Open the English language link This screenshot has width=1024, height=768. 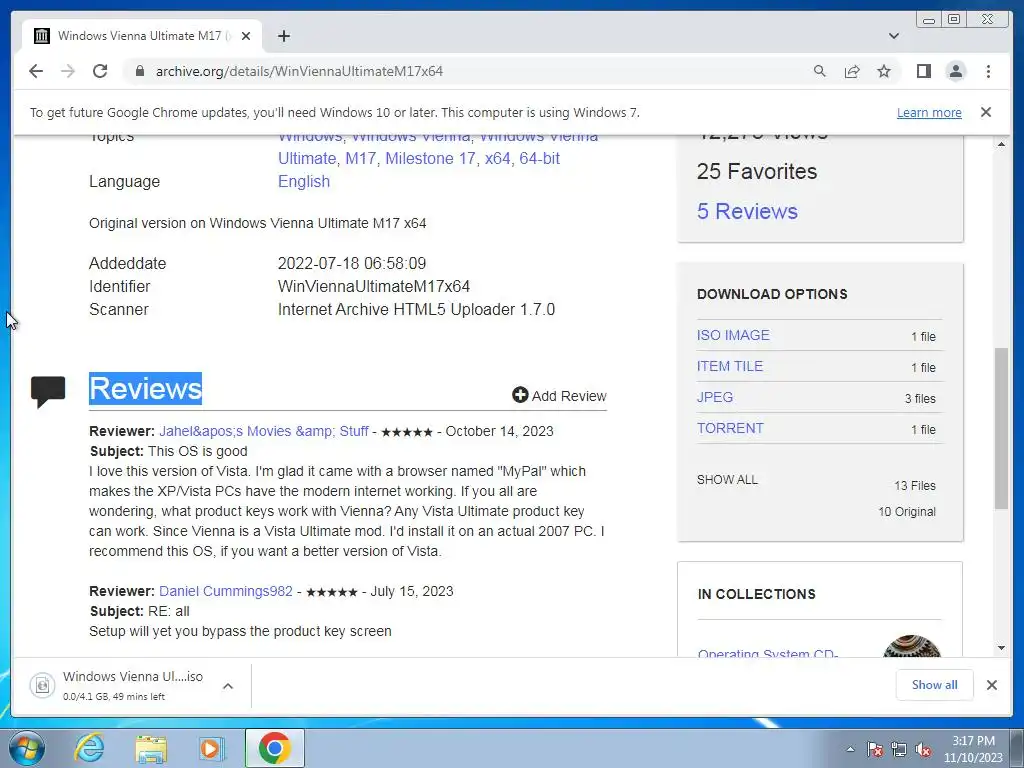click(304, 182)
